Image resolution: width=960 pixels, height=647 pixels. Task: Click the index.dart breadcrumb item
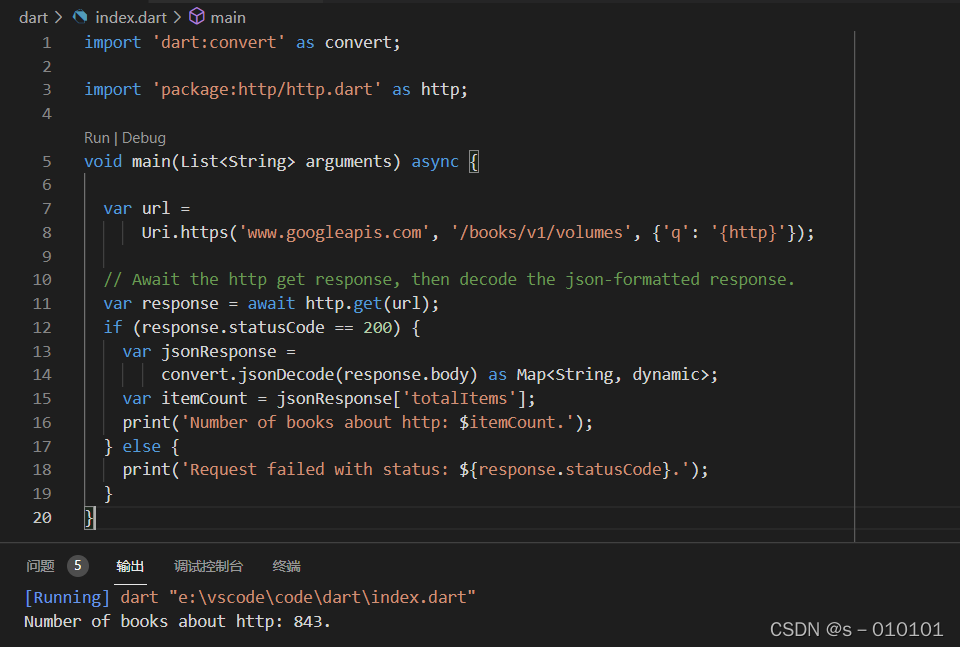click(x=130, y=18)
